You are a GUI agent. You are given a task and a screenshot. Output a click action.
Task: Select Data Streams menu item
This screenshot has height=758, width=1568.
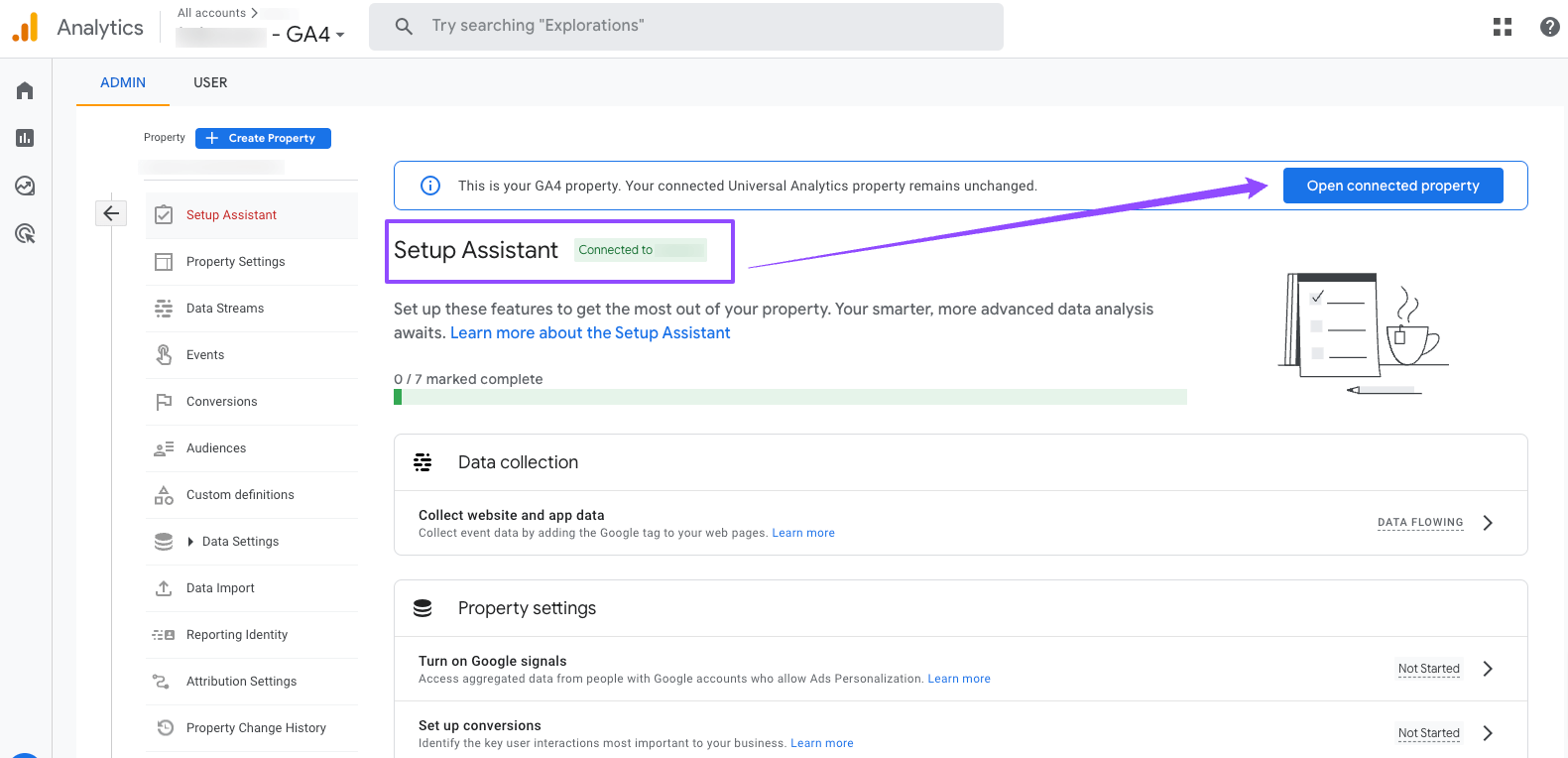coord(252,309)
